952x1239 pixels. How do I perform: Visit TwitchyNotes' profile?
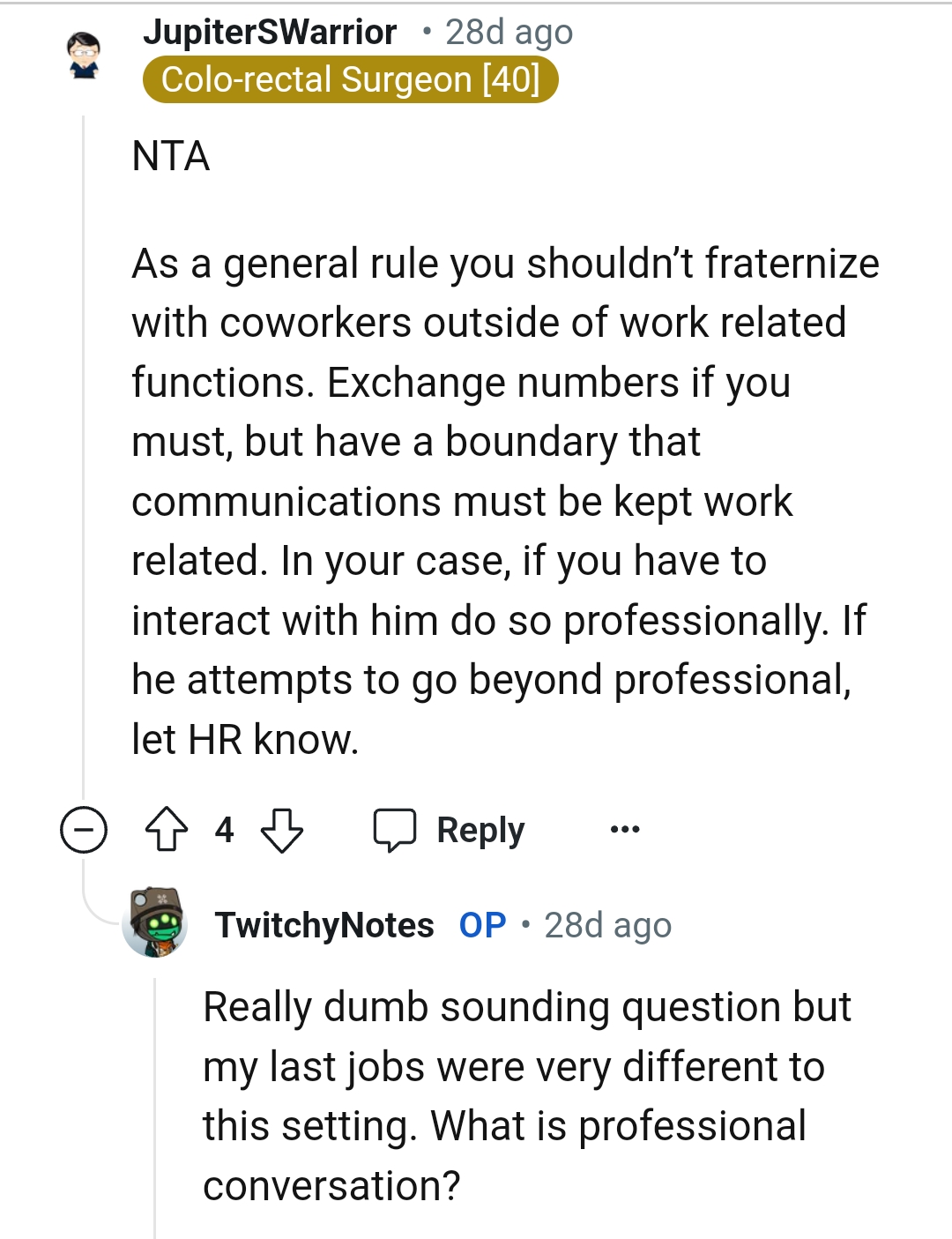[324, 924]
